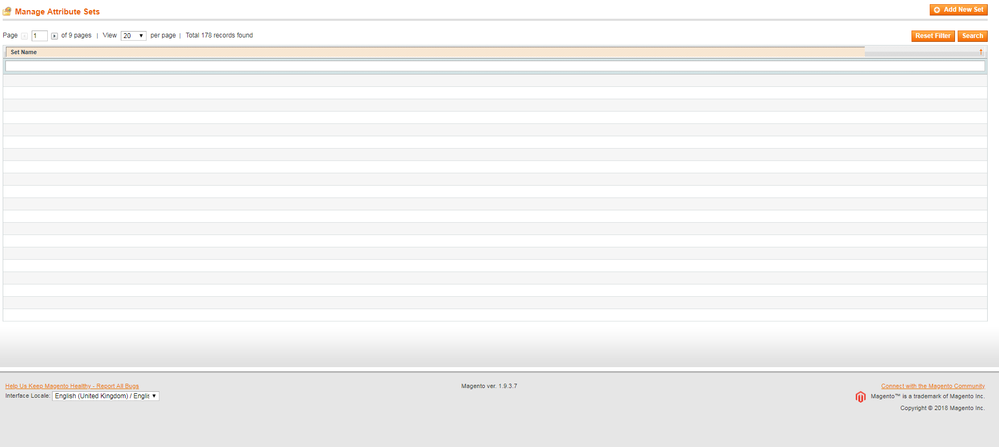Click the Magento logo in footer
The width and height of the screenshot is (999, 447).
(x=860, y=397)
